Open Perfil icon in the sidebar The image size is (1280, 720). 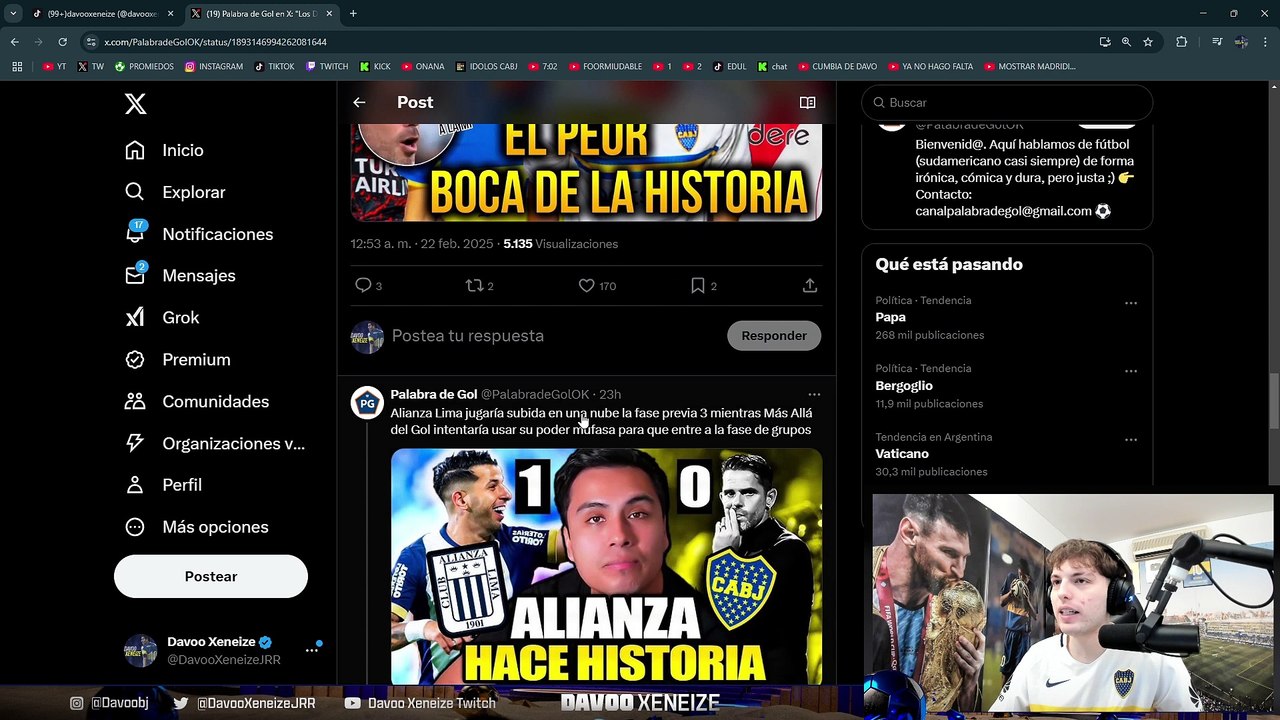135,485
